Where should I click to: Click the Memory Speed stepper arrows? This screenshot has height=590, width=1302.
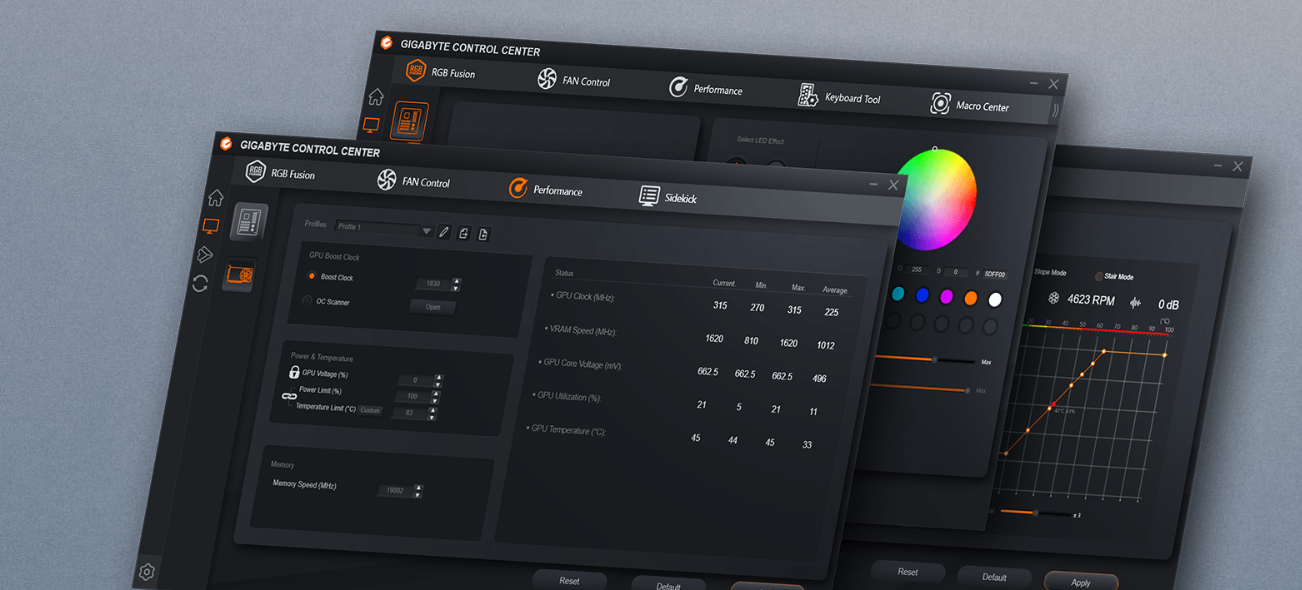[418, 491]
